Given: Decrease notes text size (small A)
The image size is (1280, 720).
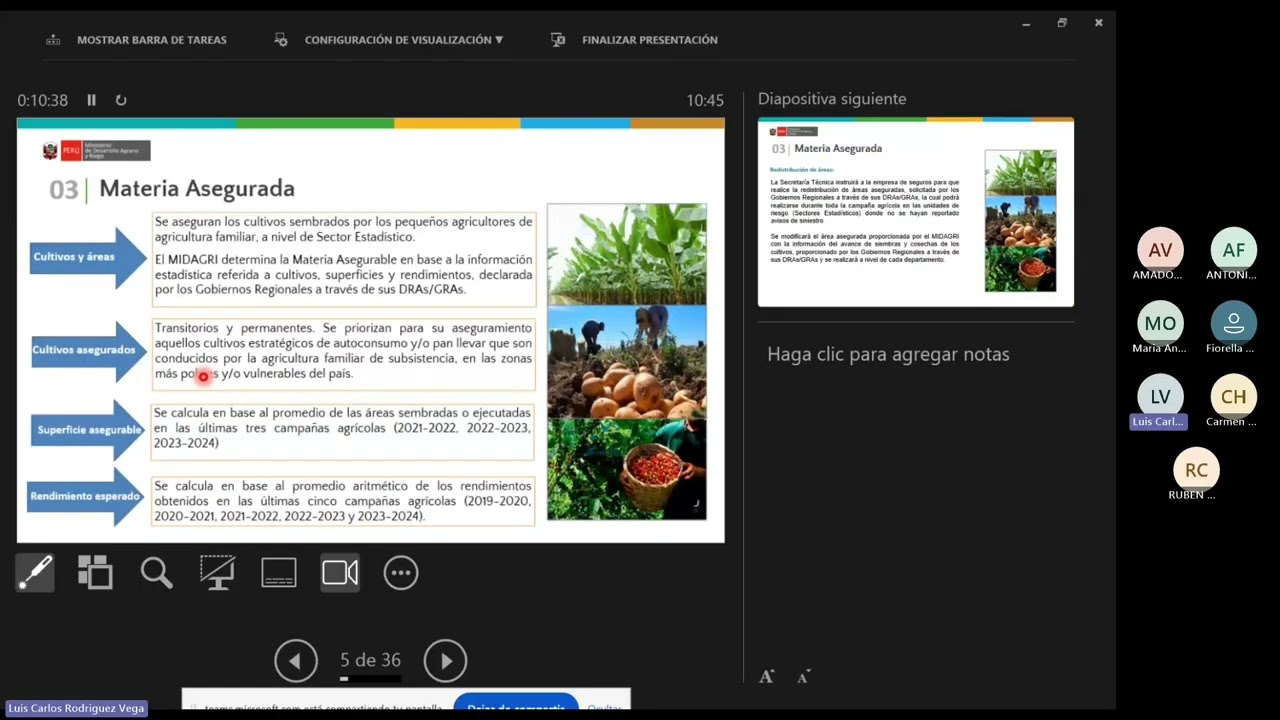Looking at the screenshot, I should click(x=803, y=677).
